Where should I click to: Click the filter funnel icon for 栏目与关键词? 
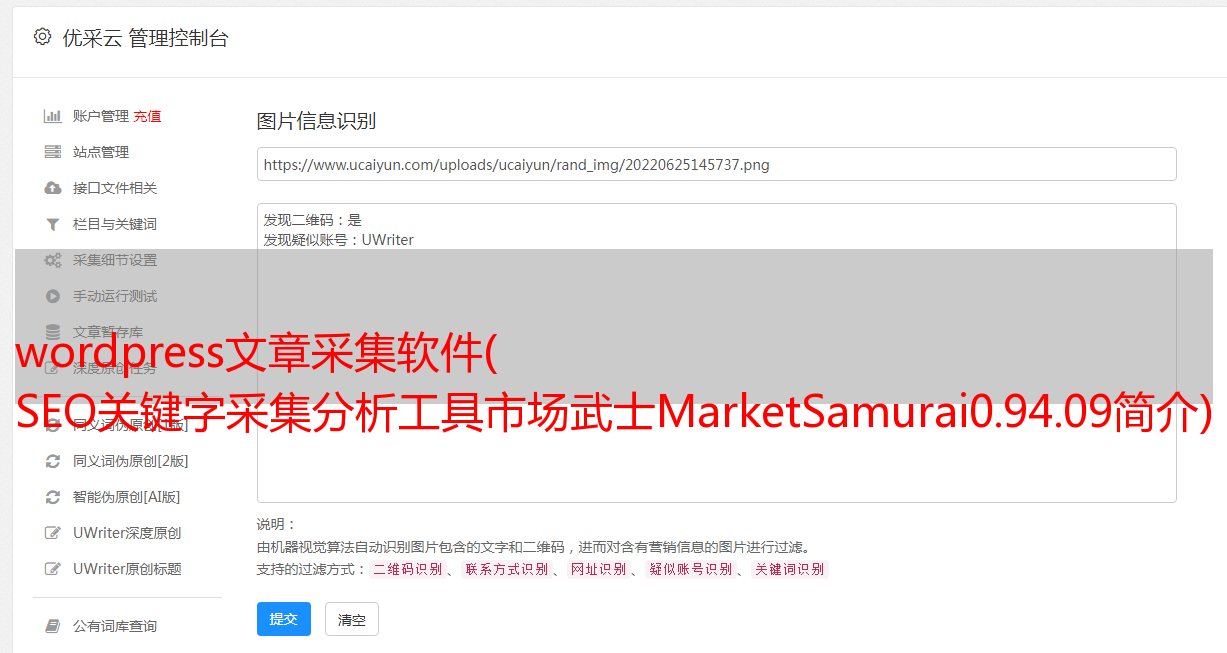coord(53,224)
